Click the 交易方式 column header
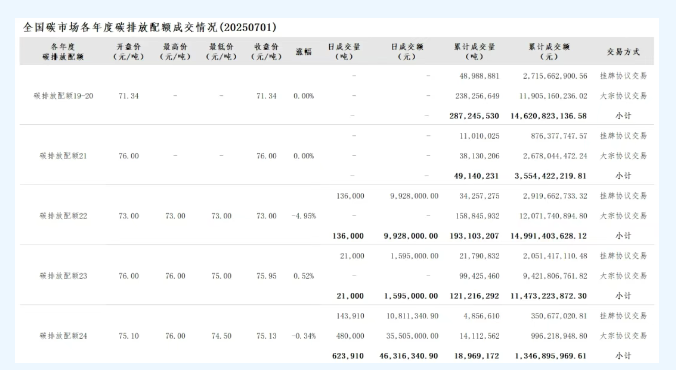The image size is (676, 370). (x=623, y=52)
